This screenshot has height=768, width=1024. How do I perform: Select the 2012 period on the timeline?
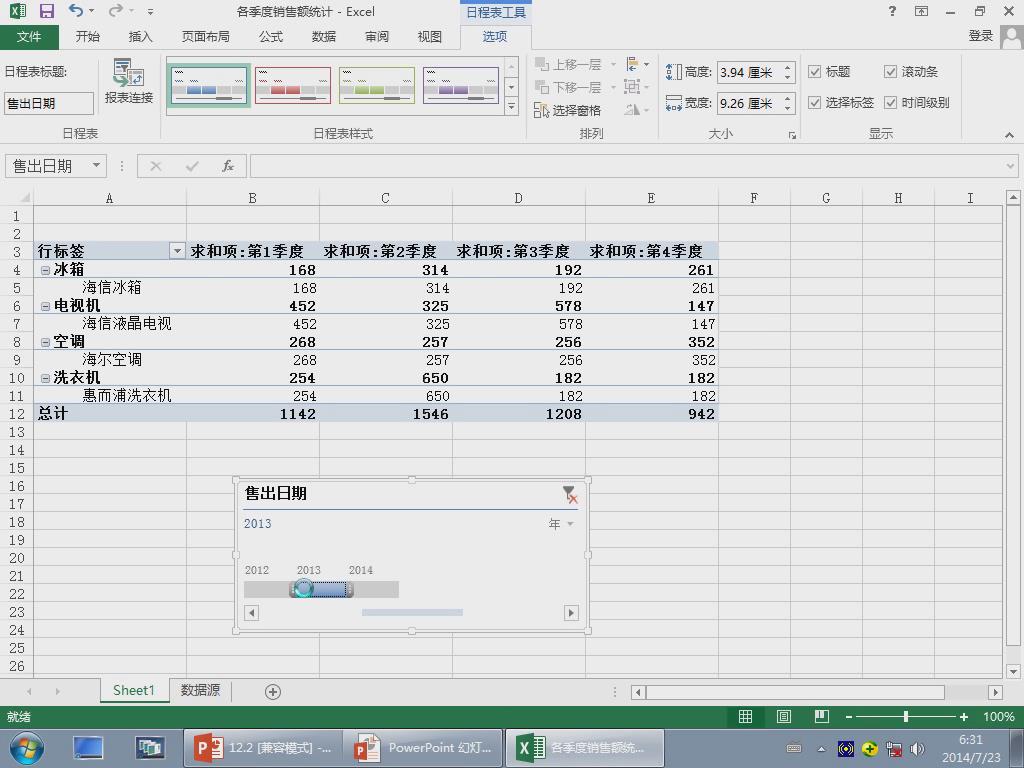[x=266, y=590]
